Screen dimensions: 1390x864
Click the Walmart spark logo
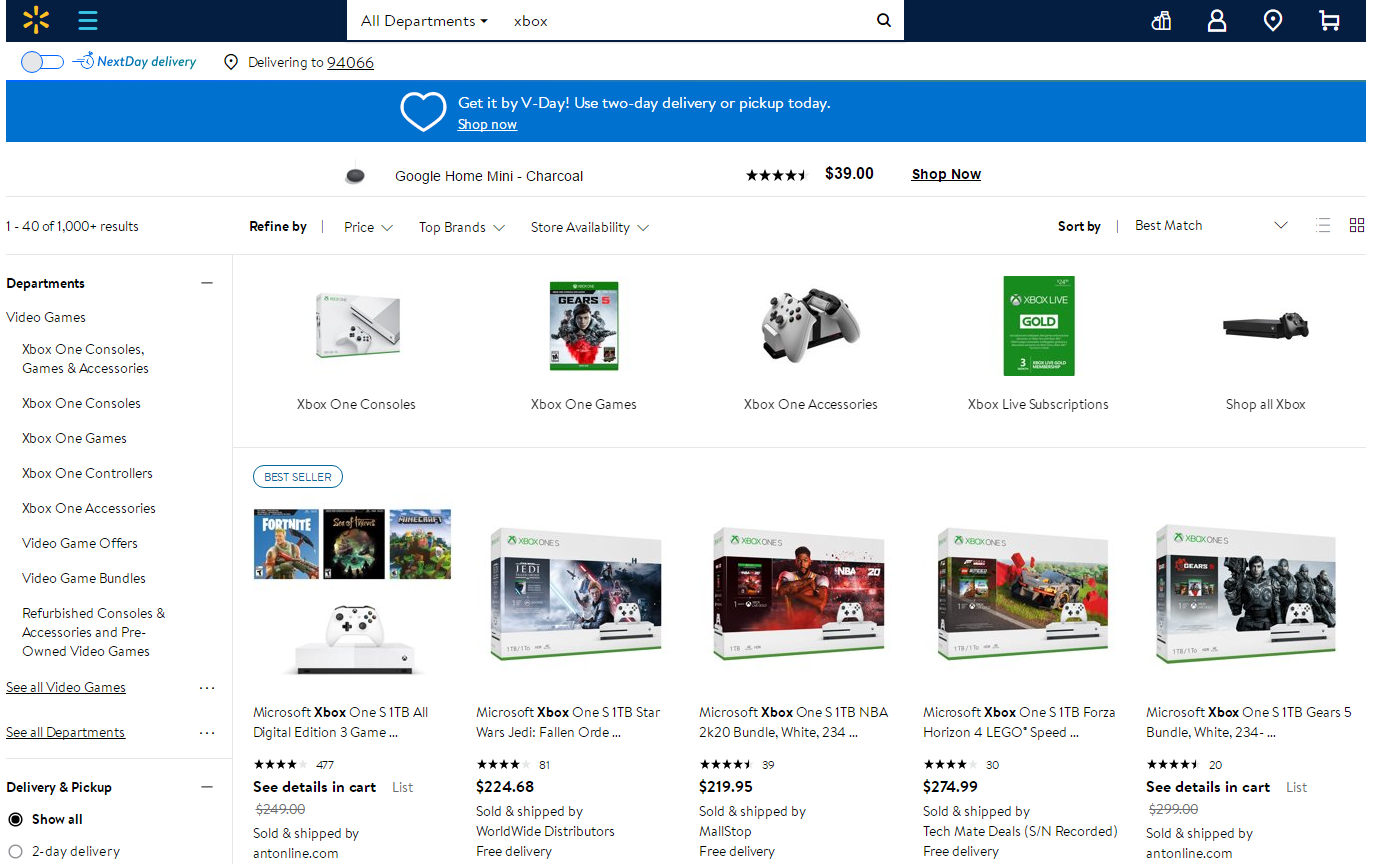point(36,19)
